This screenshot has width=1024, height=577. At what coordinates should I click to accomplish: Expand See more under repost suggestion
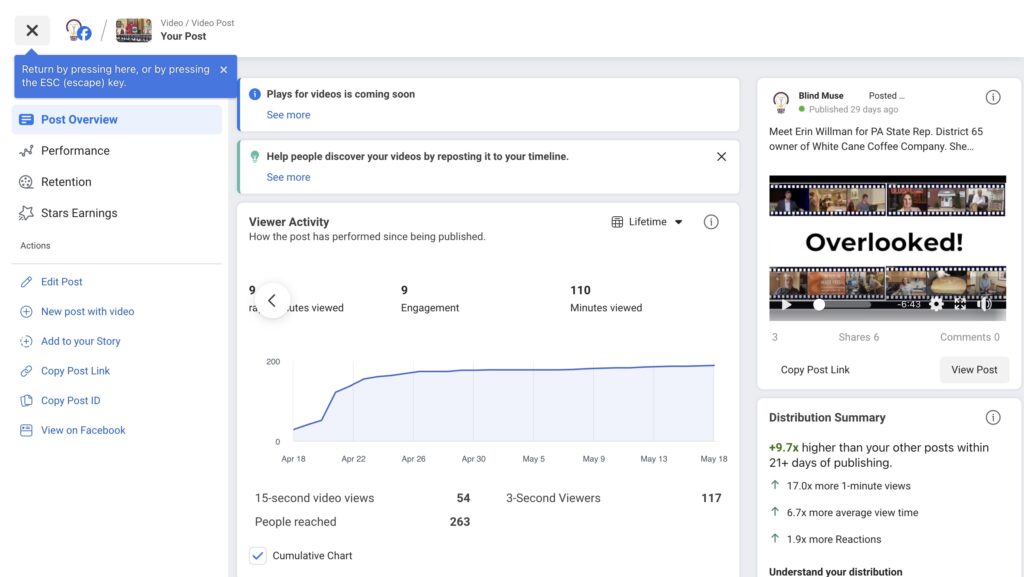288,177
